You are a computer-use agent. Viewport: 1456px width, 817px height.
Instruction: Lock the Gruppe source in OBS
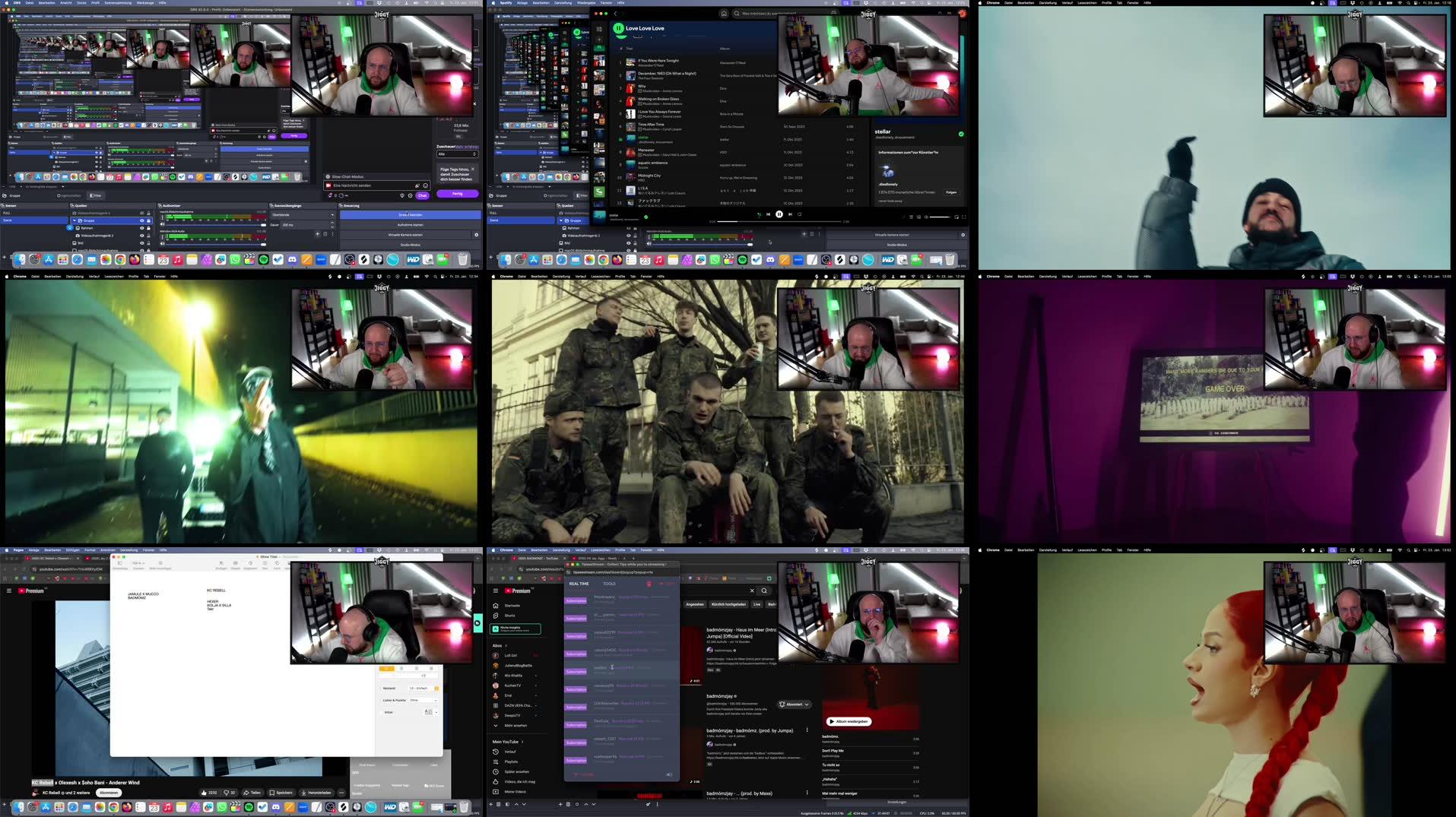(148, 220)
